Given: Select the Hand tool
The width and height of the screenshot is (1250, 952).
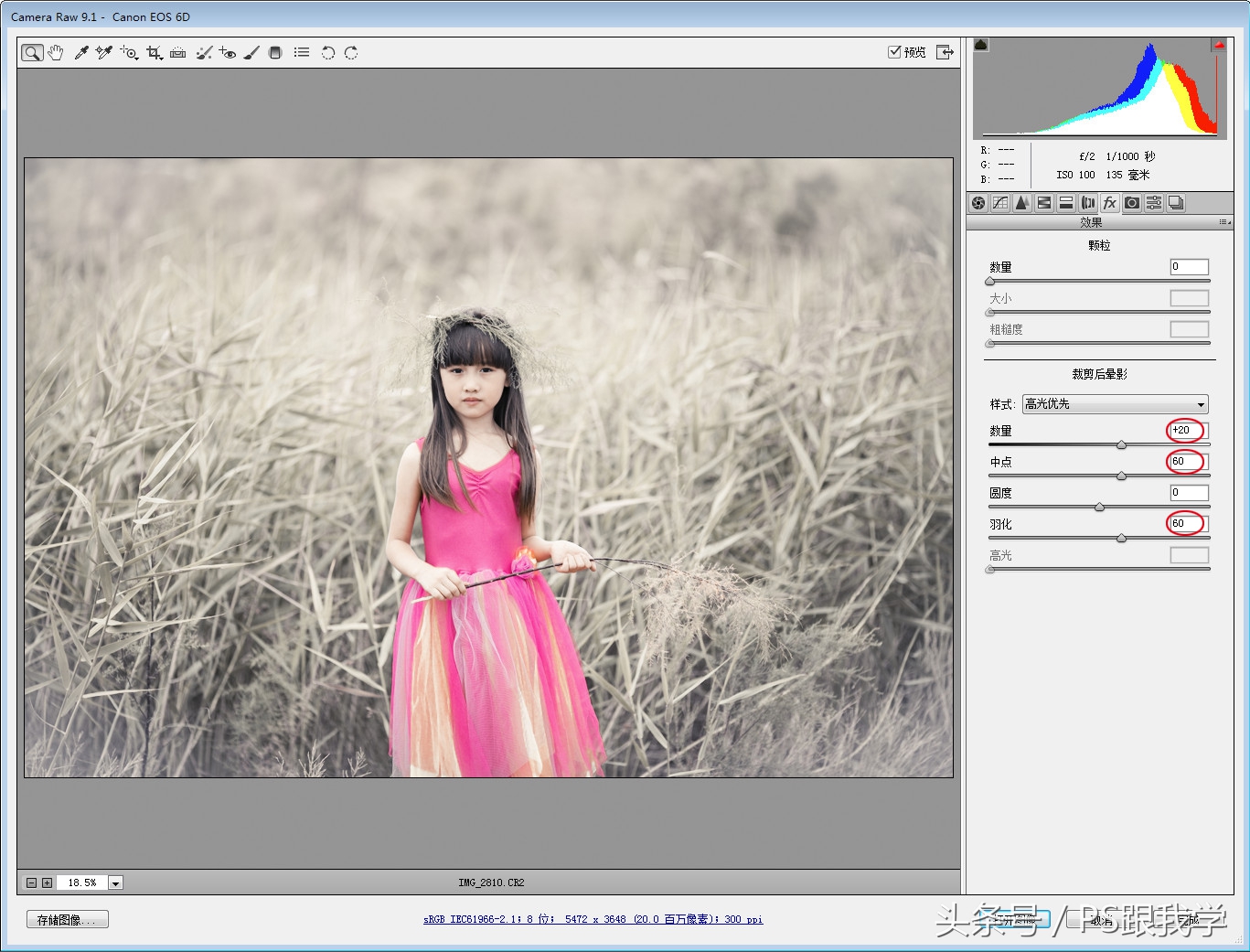Looking at the screenshot, I should tap(56, 53).
